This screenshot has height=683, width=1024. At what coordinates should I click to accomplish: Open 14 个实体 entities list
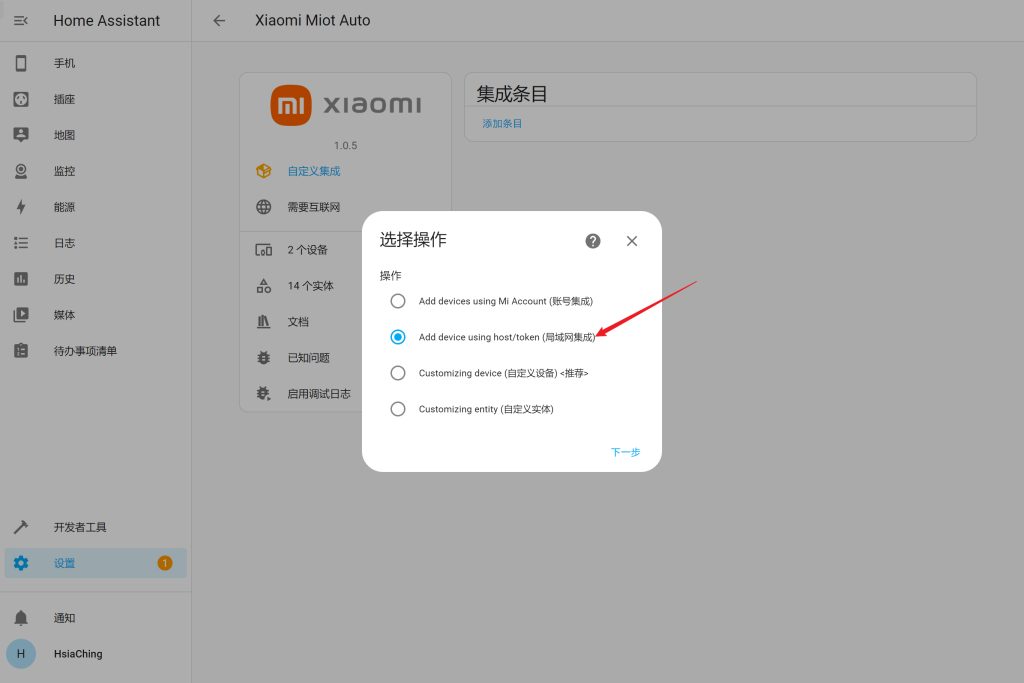pyautogui.click(x=310, y=286)
